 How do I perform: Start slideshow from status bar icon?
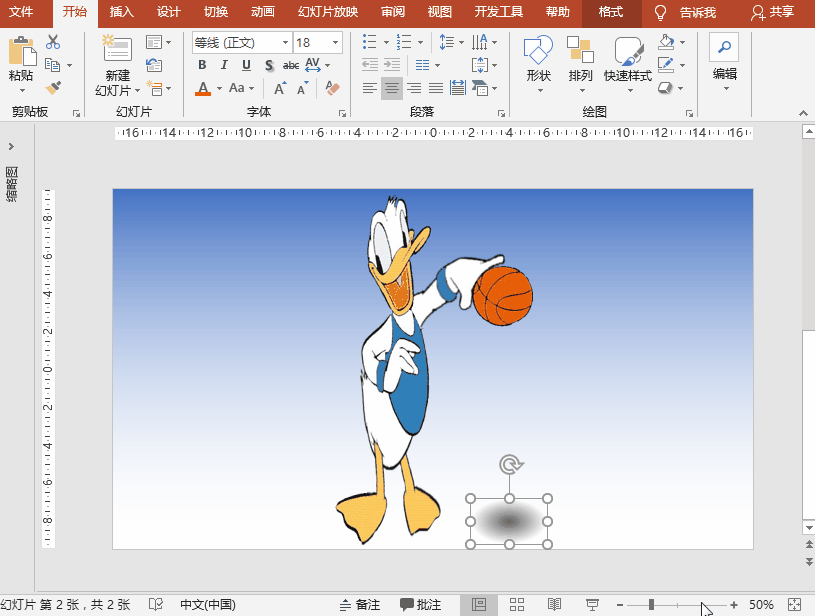pos(592,605)
